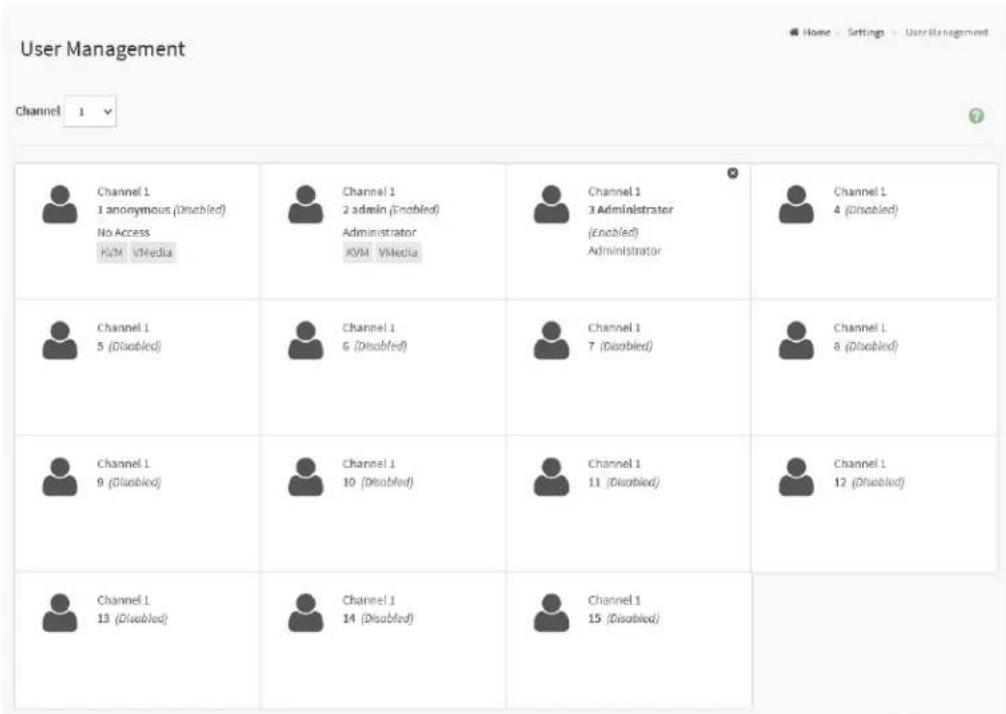Click the VMedia tag on the anonymous user
Viewport: 1006px width, 714px height.
(x=153, y=253)
